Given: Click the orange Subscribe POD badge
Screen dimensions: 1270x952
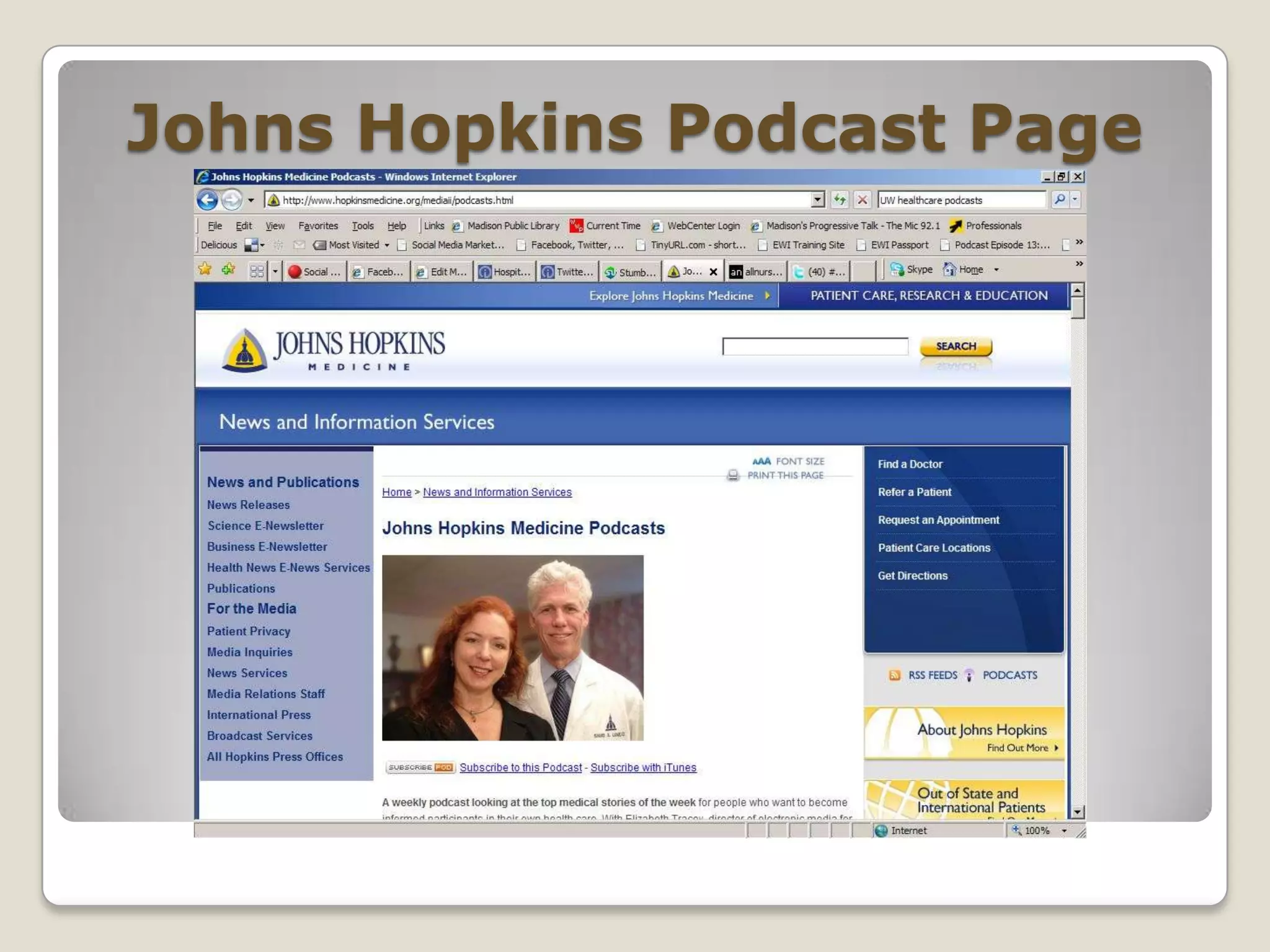Looking at the screenshot, I should [420, 767].
